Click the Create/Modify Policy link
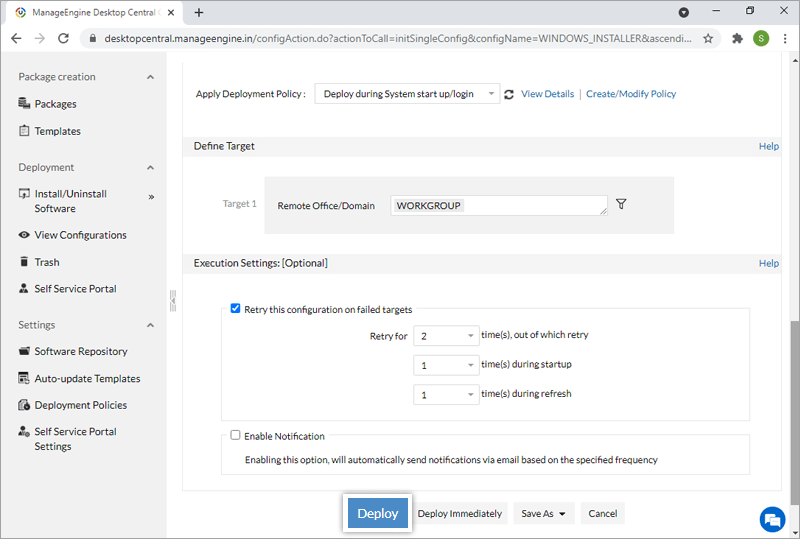Viewport: 800px width, 539px height. [631, 94]
